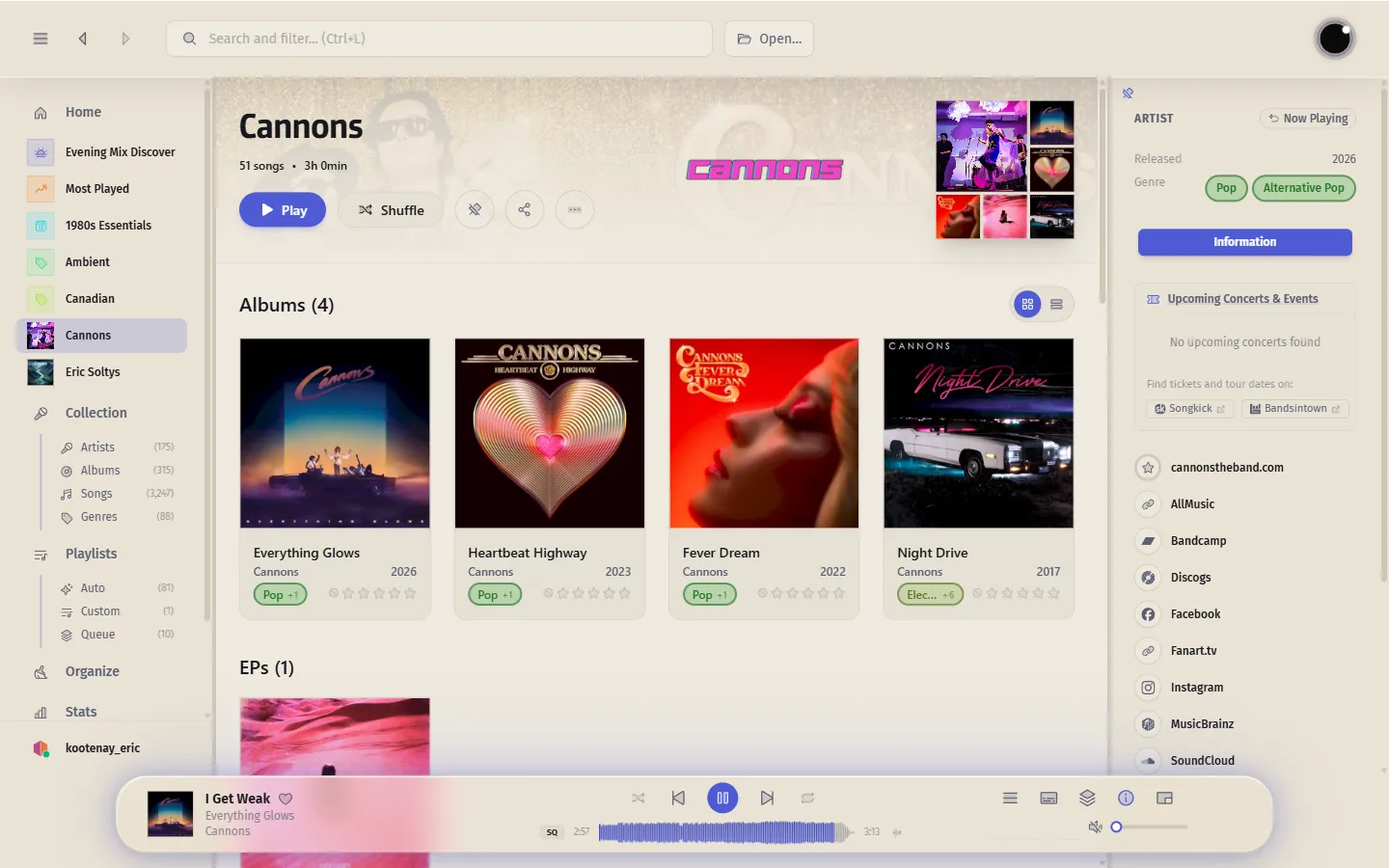Adjust the volume slider

(x=1149, y=827)
